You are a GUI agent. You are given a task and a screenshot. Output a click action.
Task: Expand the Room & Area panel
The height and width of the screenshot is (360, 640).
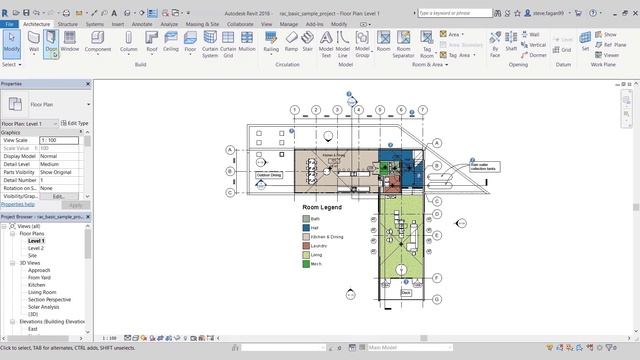pyautogui.click(x=429, y=64)
